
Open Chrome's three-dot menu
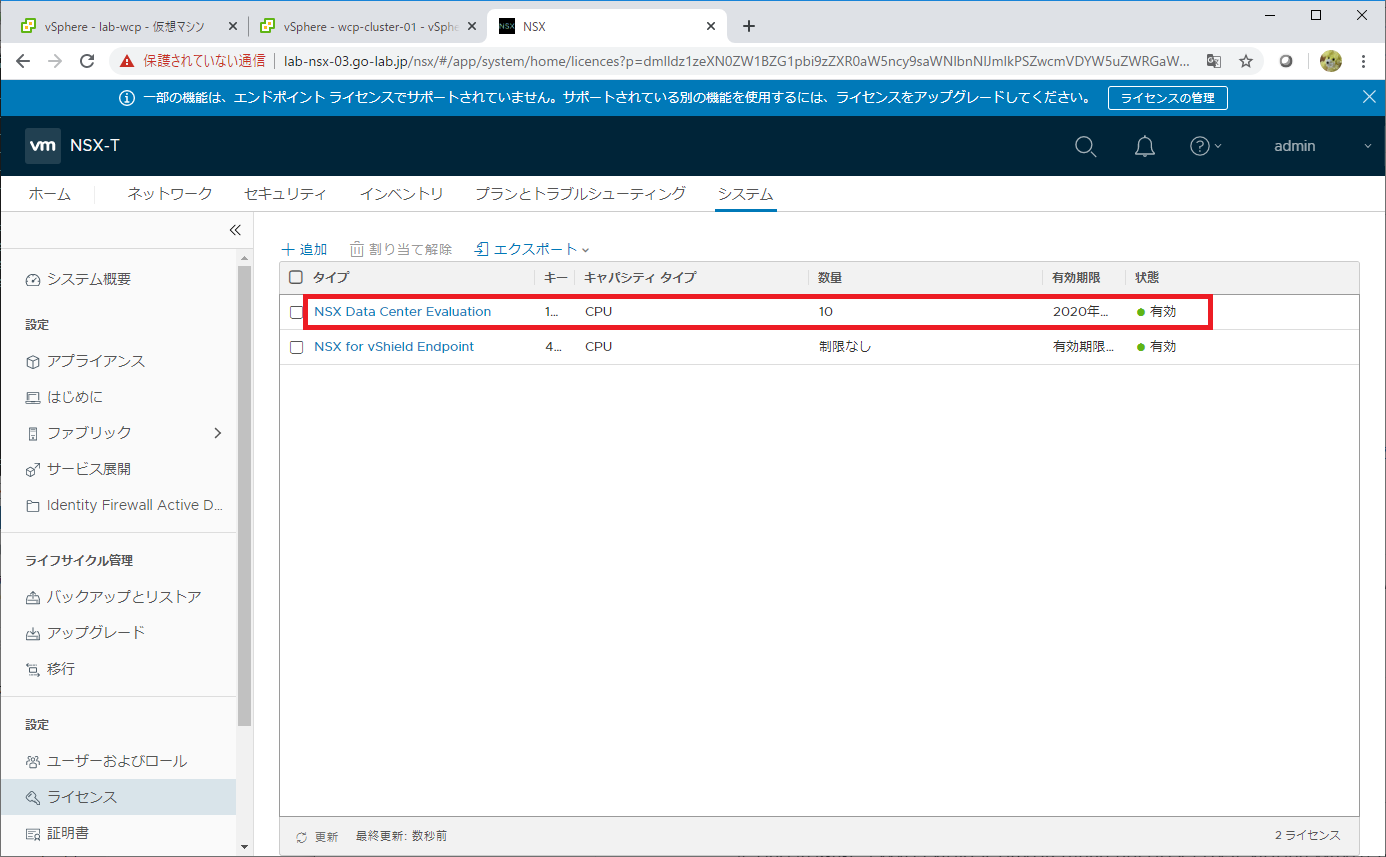pyautogui.click(x=1364, y=61)
